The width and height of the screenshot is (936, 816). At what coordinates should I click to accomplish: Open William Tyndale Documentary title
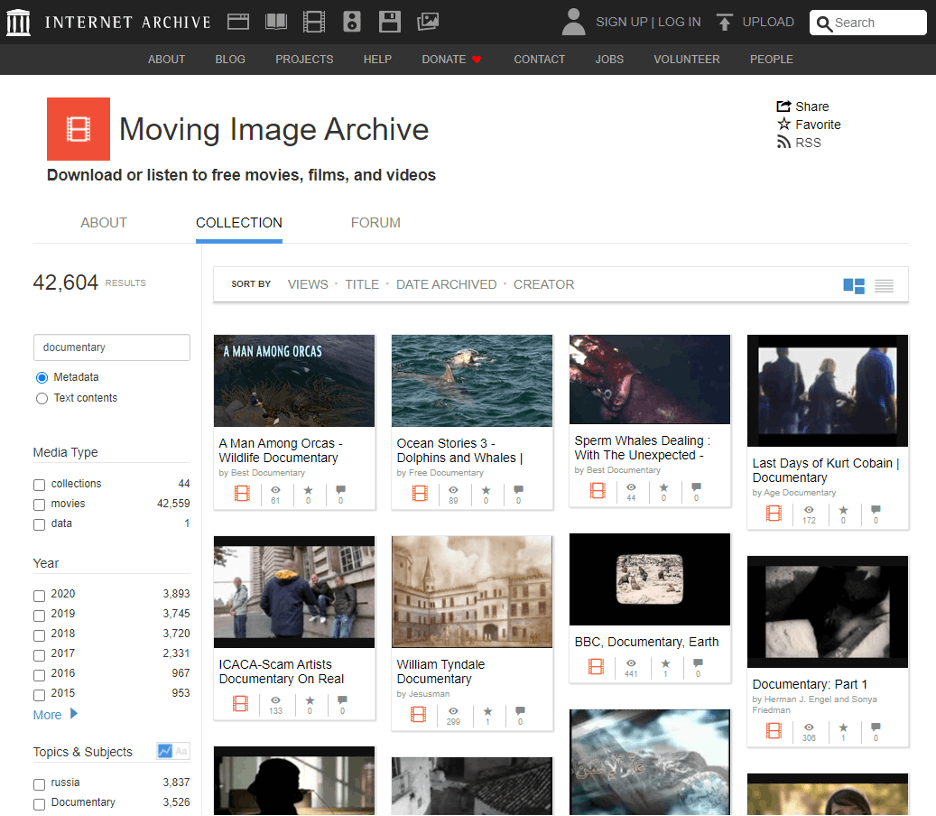pos(441,672)
